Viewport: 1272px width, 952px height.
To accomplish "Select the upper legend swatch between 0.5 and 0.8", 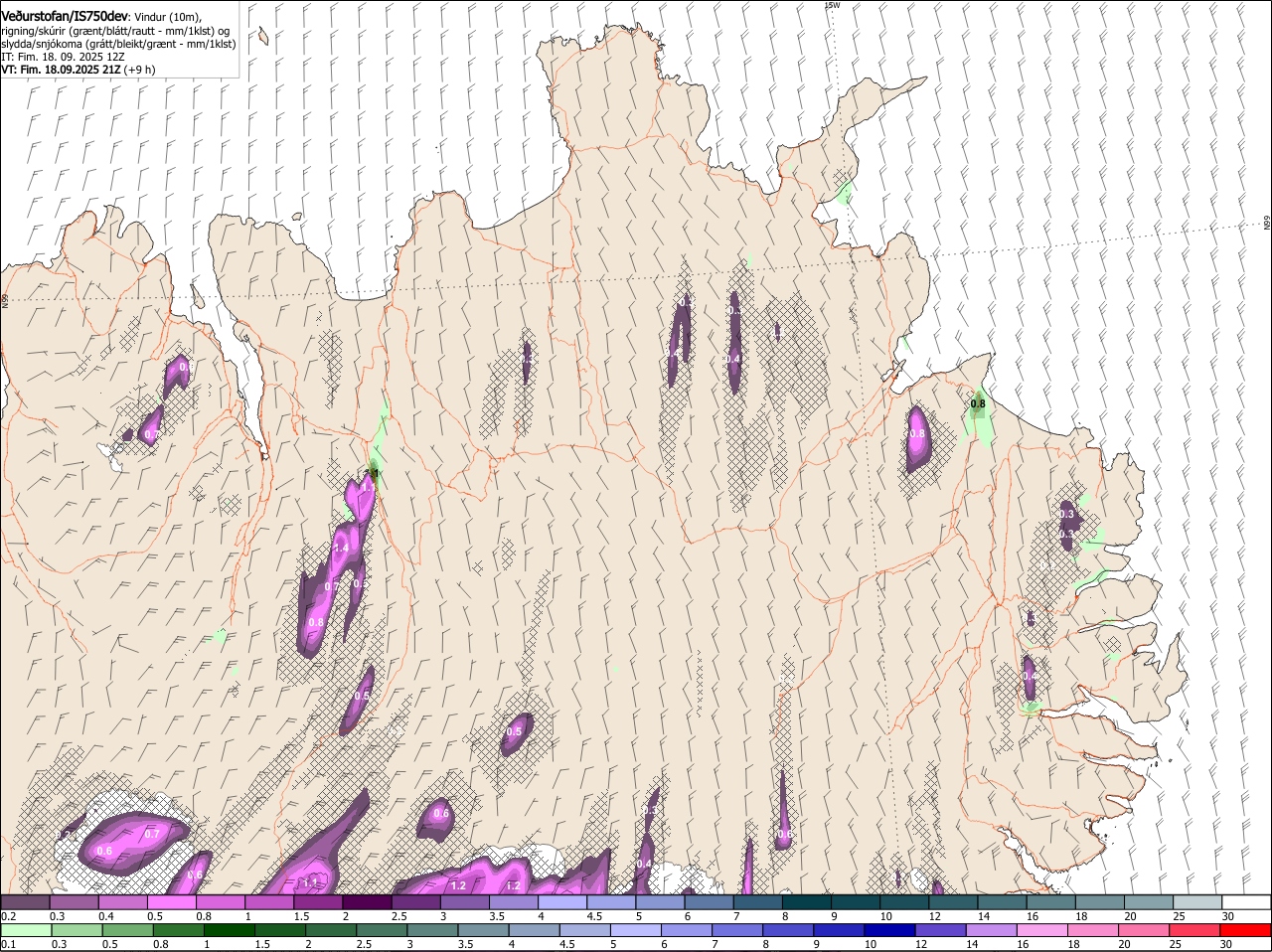I will coord(172,902).
